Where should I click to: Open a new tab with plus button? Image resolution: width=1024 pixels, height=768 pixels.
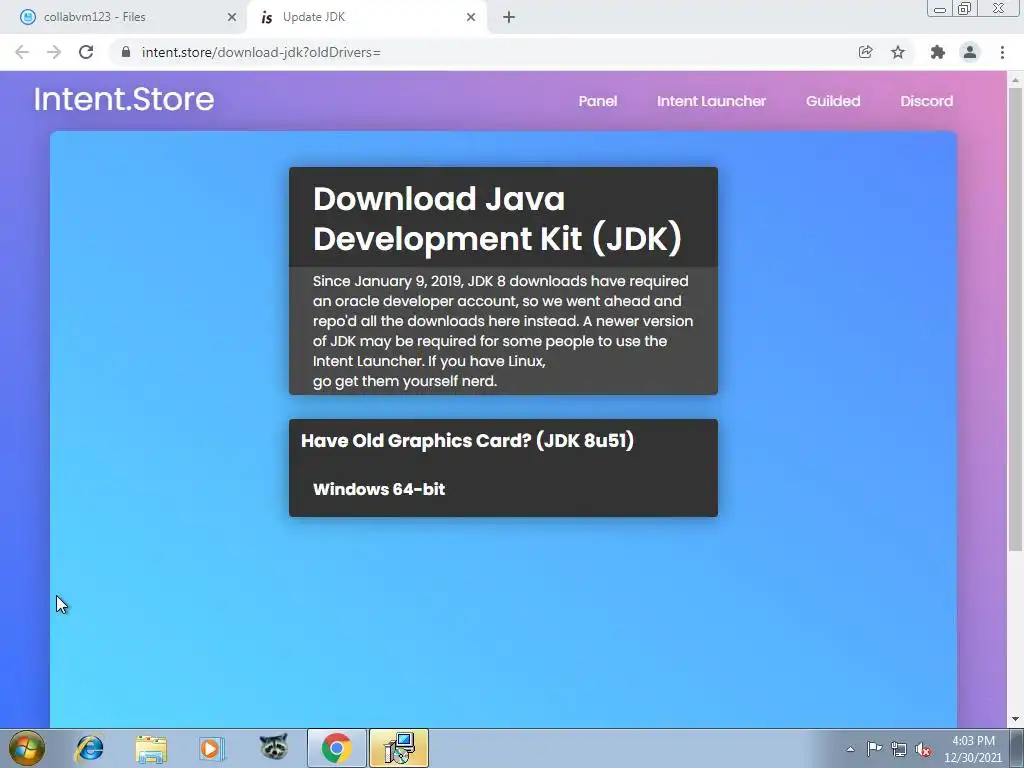[x=509, y=18]
